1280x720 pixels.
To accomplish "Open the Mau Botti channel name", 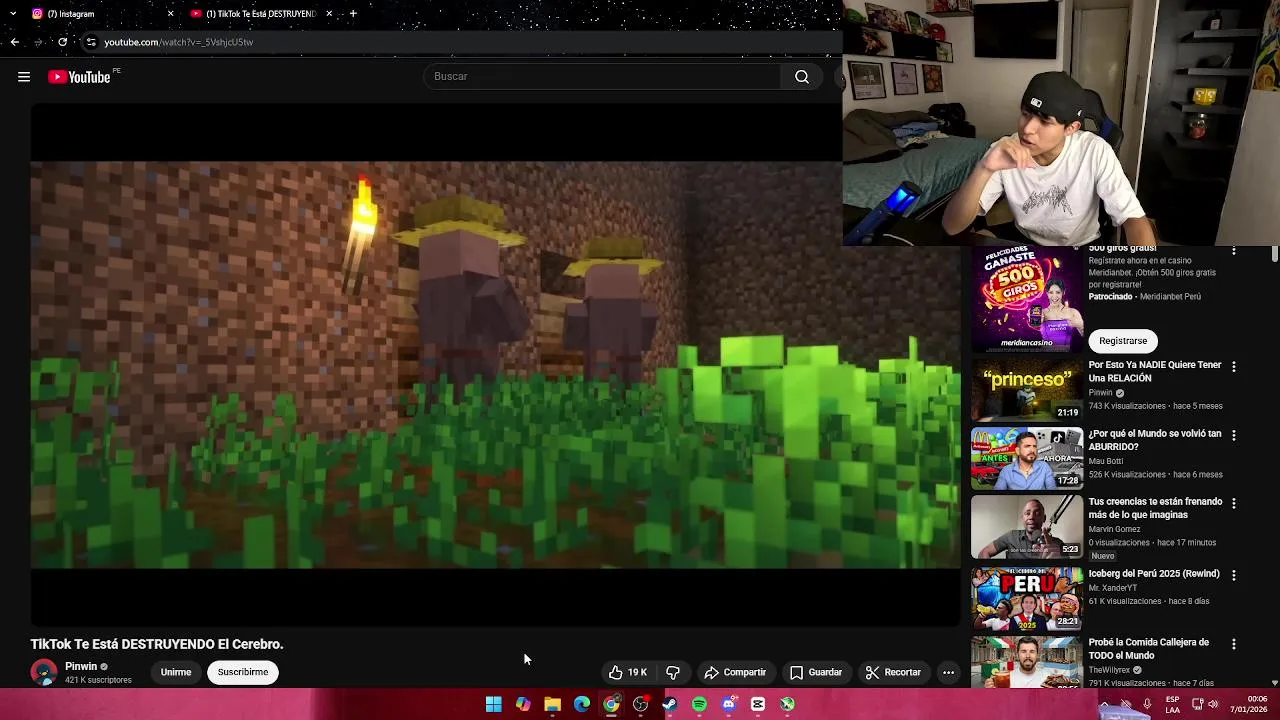I will point(1106,461).
